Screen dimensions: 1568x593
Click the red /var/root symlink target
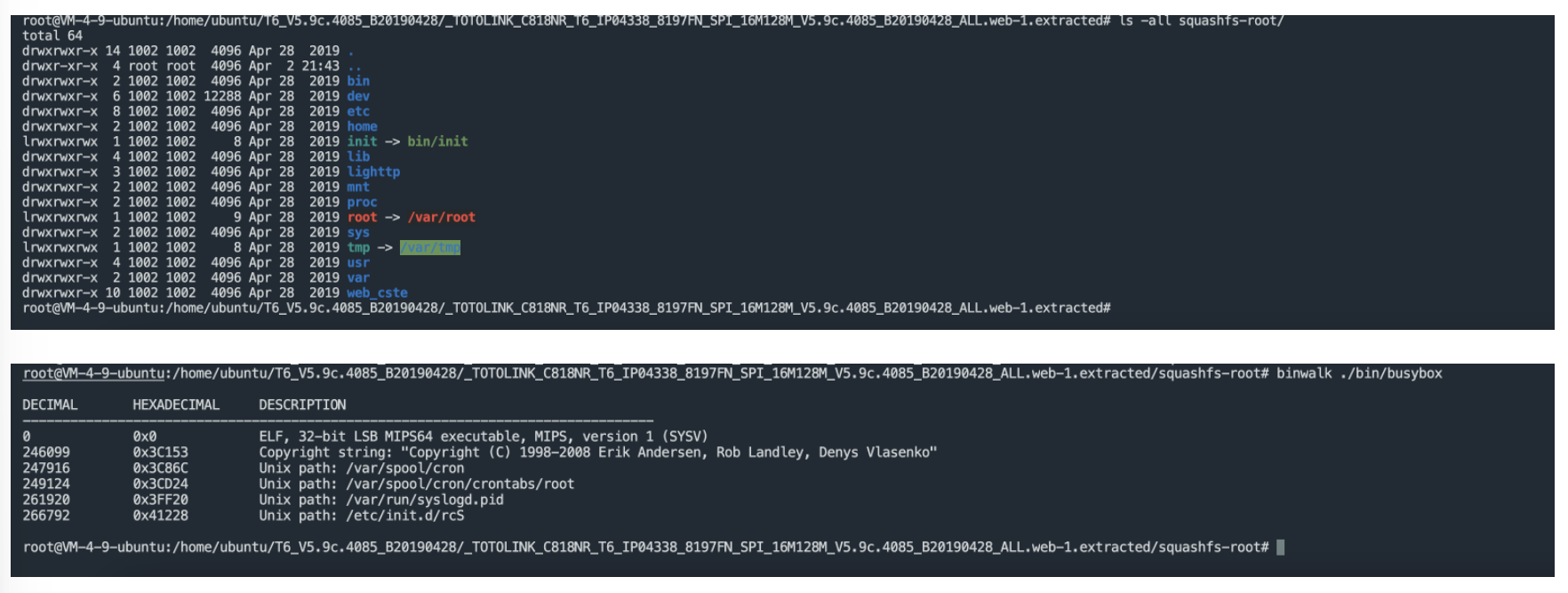click(442, 217)
